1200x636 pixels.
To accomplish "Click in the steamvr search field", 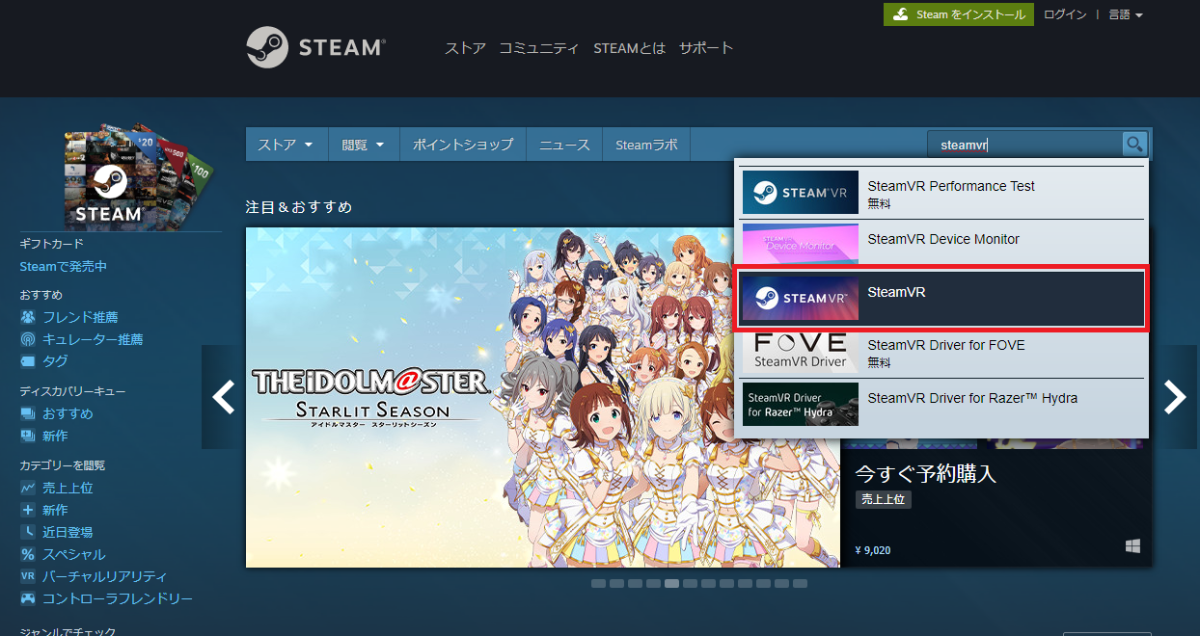I will 1025,144.
